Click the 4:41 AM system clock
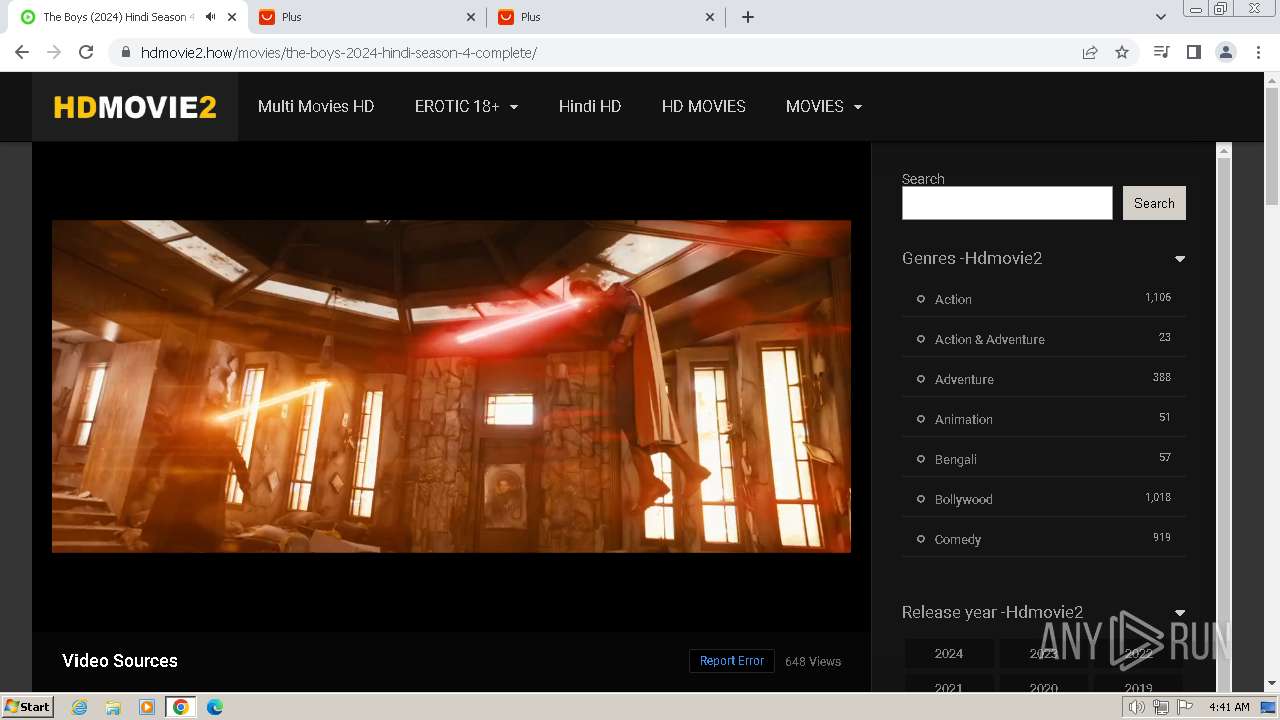 [1229, 707]
